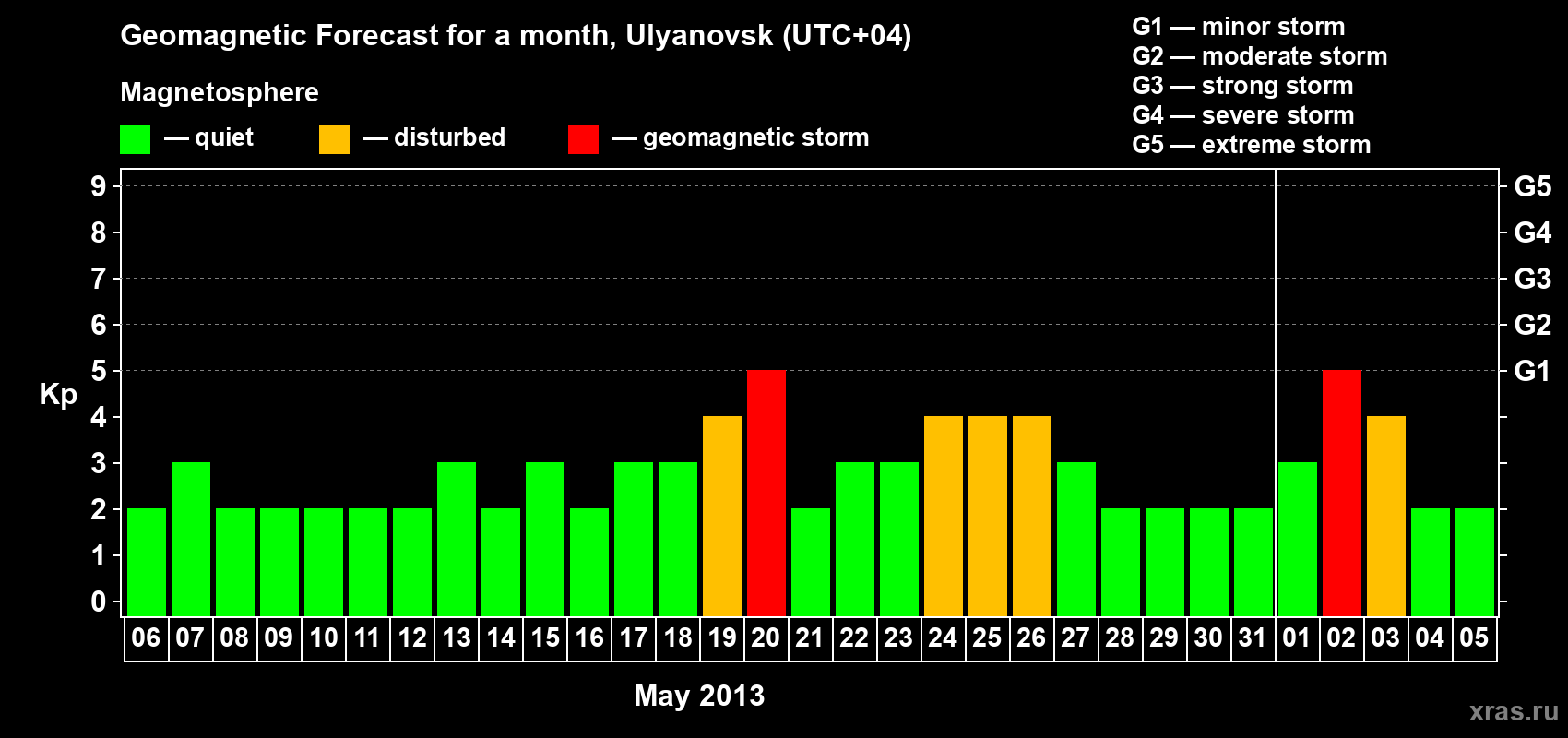Click the Kp axis value 5

[x=99, y=371]
